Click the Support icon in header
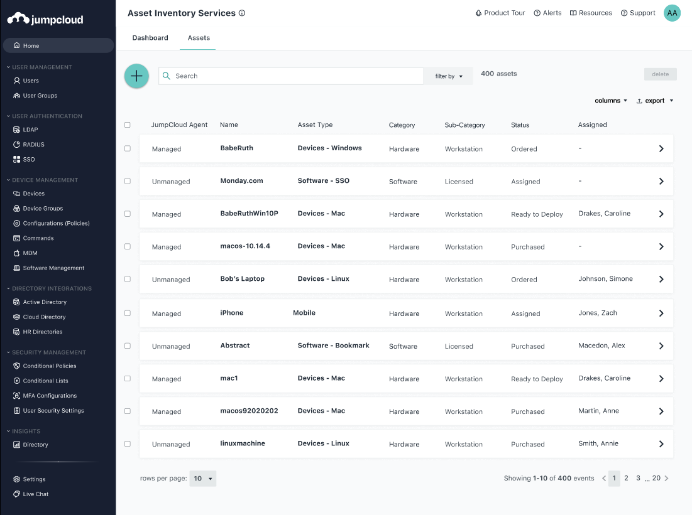This screenshot has height=515, width=692. (x=624, y=13)
